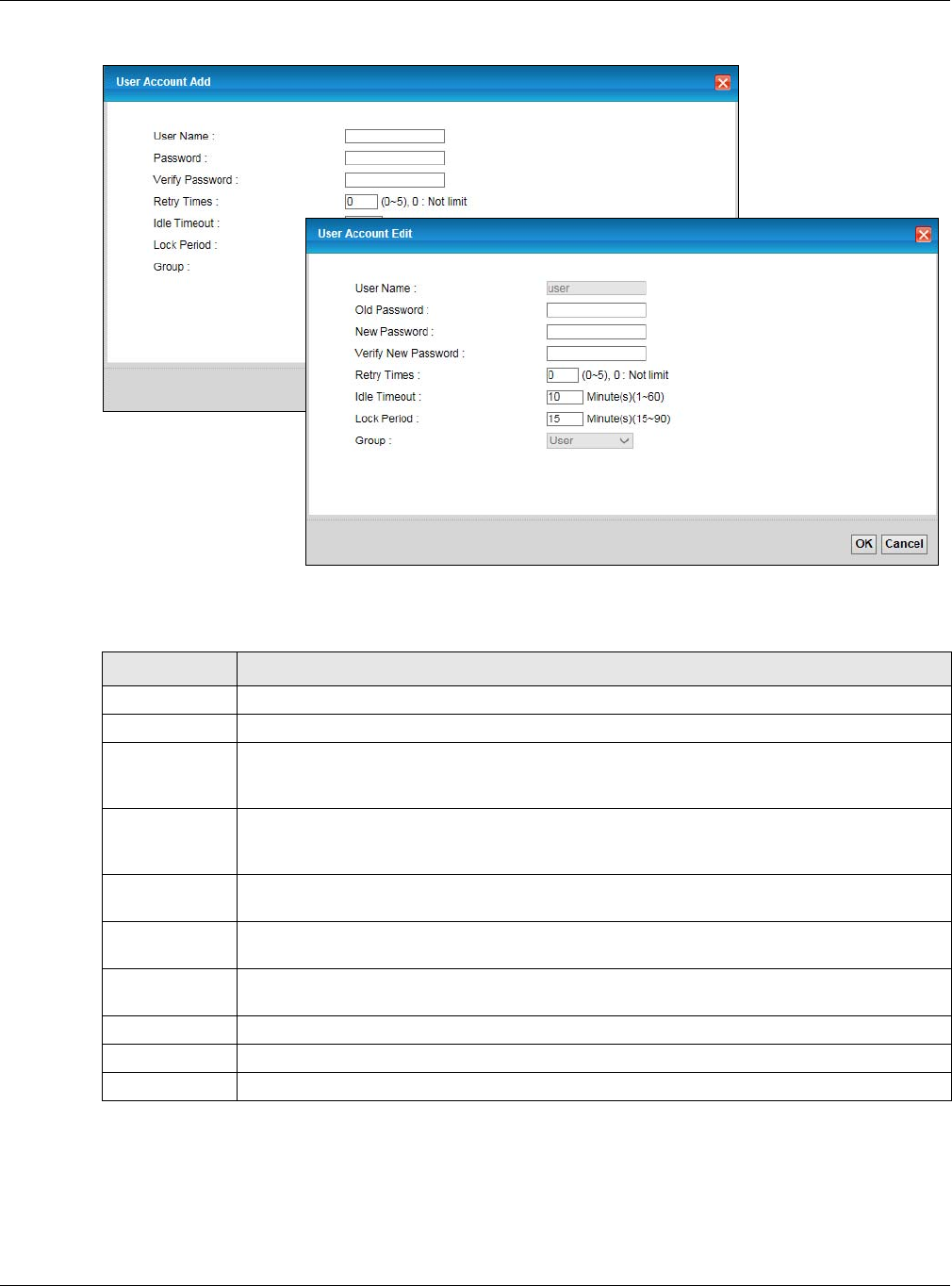Click the disabled User Name field in Edit dialog

pyautogui.click(x=597, y=289)
